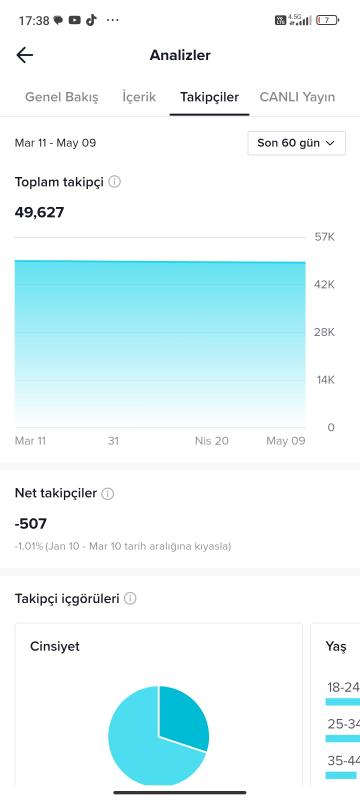Tap the signal strength bars icon

point(305,21)
